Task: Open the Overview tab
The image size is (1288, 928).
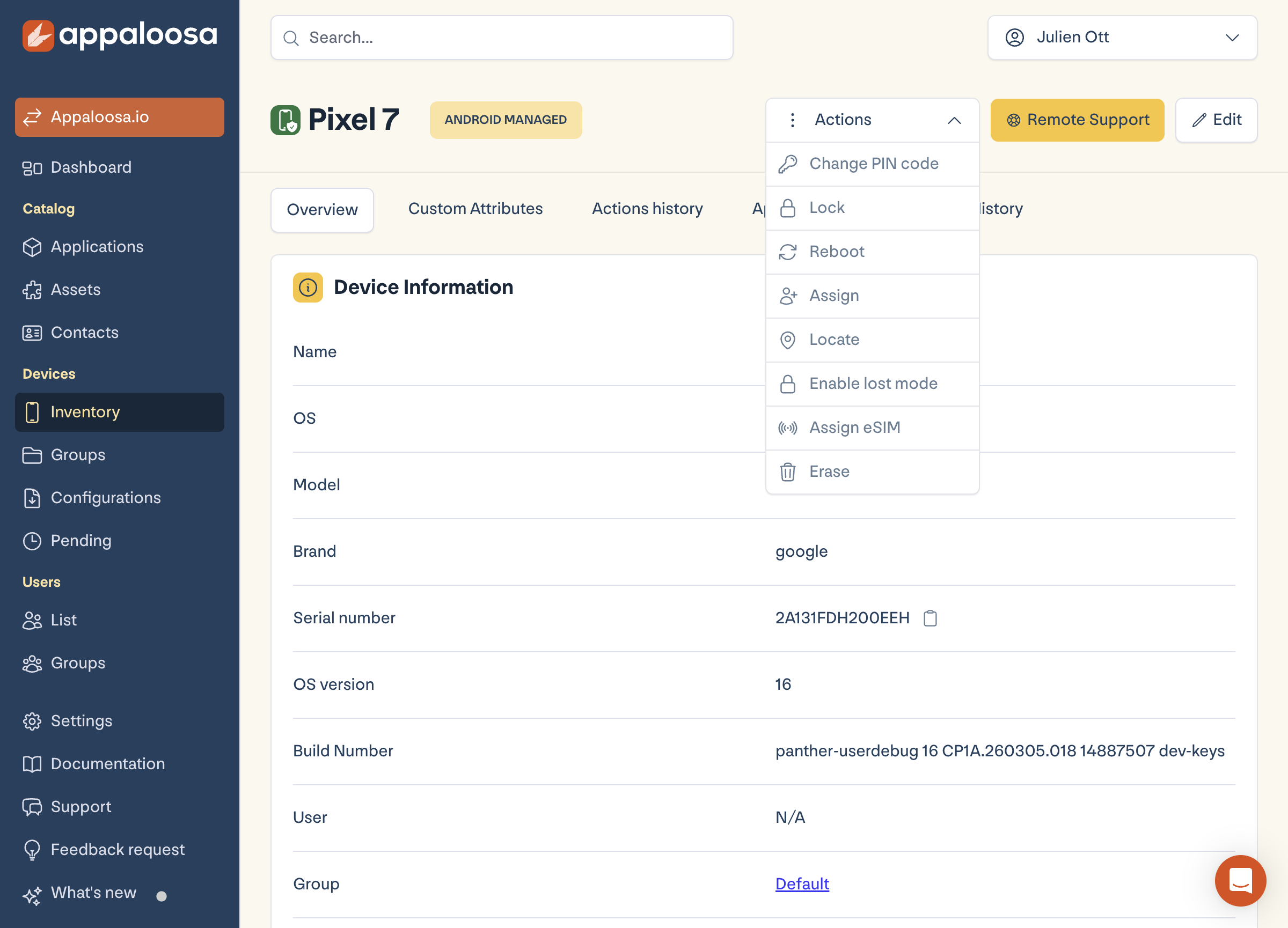Action: coord(322,210)
